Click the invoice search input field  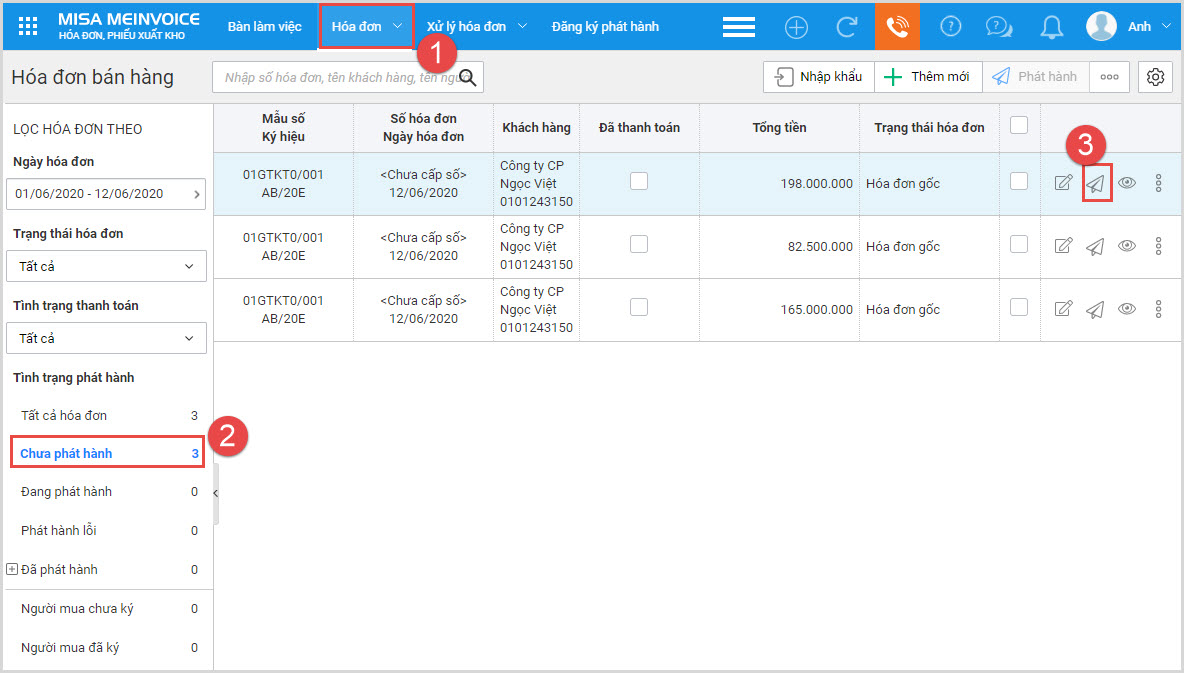pyautogui.click(x=336, y=77)
